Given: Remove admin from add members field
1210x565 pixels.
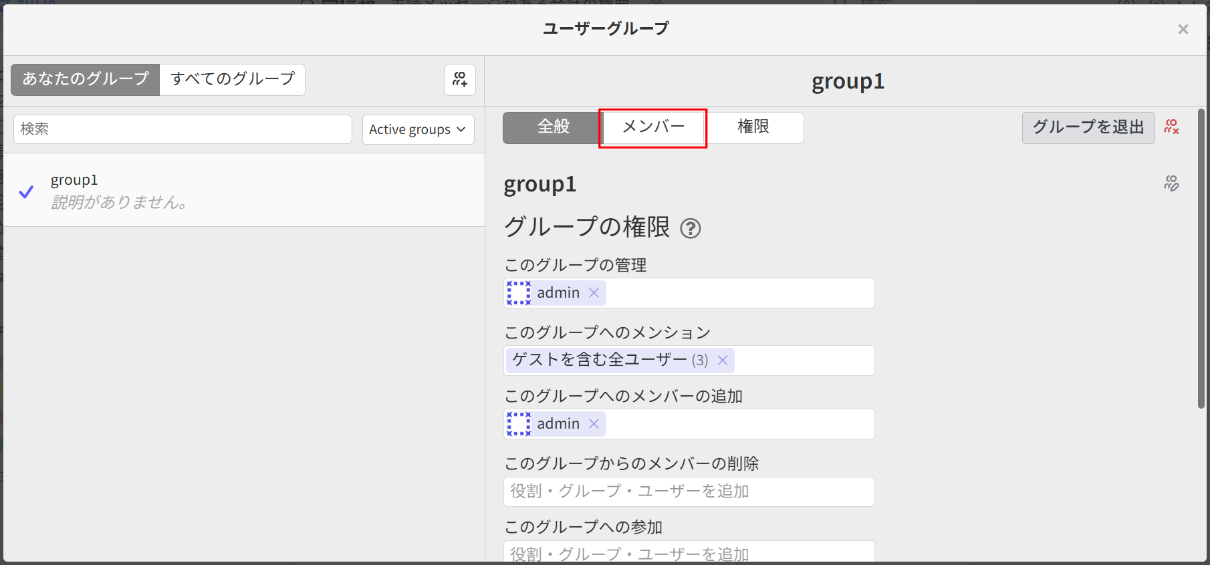Looking at the screenshot, I should (x=593, y=424).
